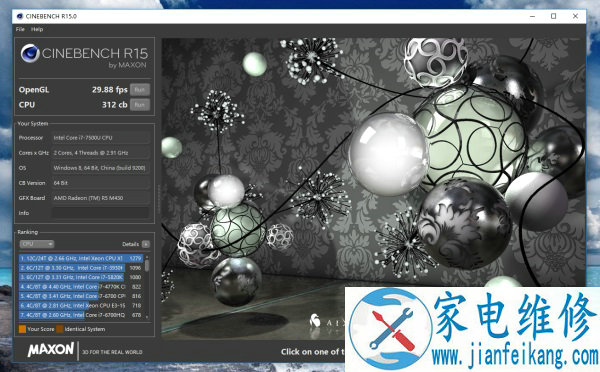The width and height of the screenshot is (600, 372).
Task: Select the i7-4770K ranking entry
Action: (x=81, y=287)
